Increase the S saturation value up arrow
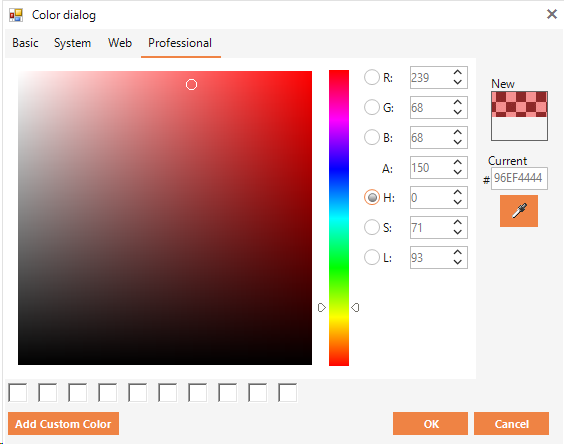The width and height of the screenshot is (564, 444). coord(458,222)
